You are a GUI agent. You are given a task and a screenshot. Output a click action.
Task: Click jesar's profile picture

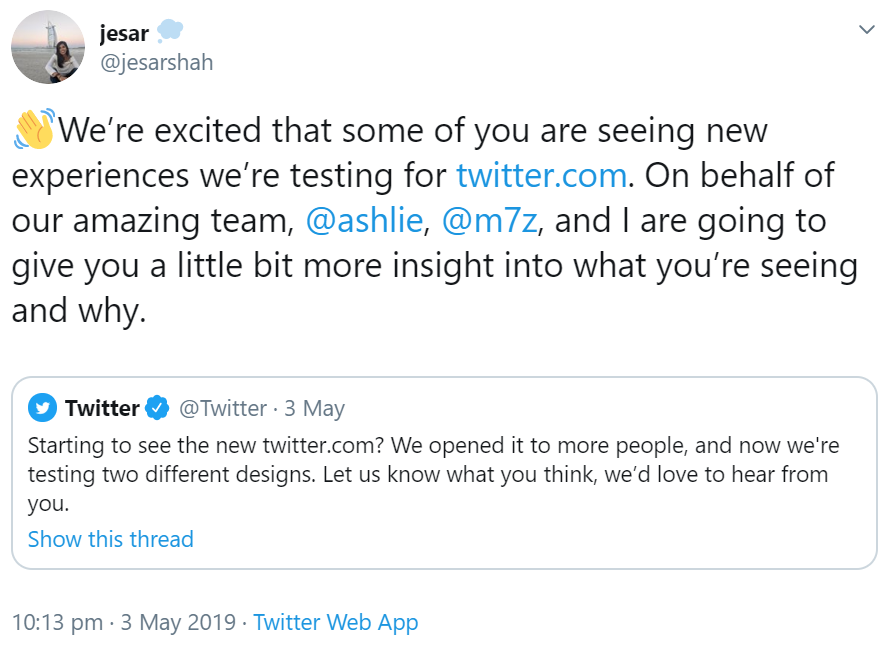tap(48, 46)
